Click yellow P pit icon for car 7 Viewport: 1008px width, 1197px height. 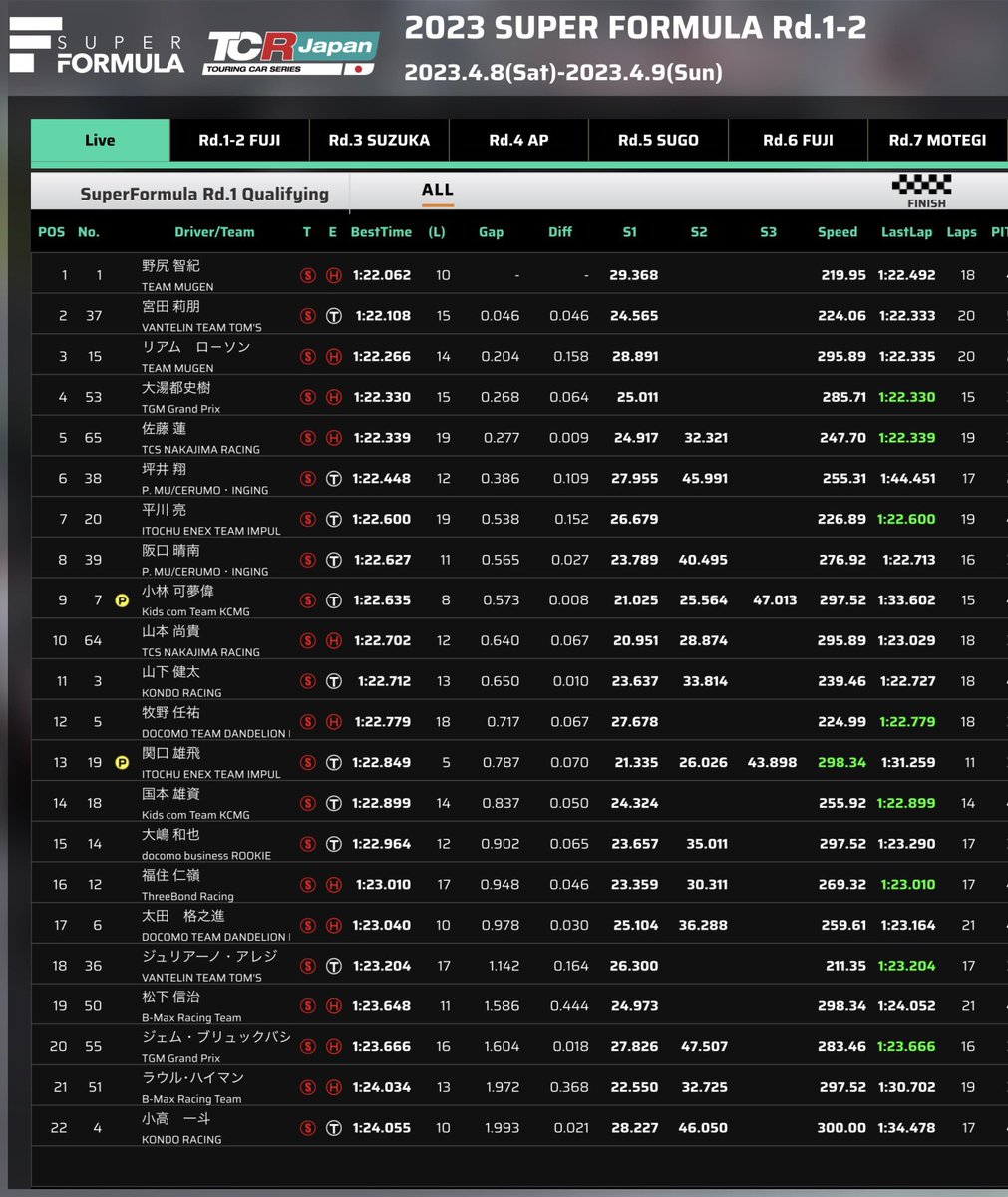(122, 600)
